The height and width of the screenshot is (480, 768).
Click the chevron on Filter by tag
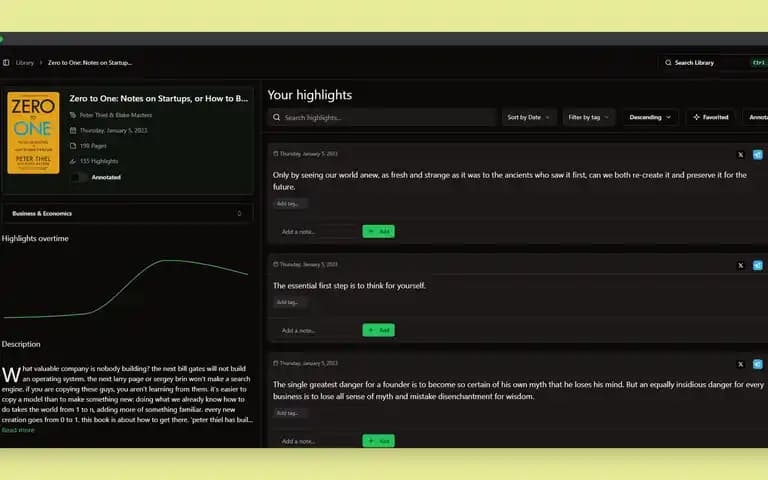pos(606,118)
